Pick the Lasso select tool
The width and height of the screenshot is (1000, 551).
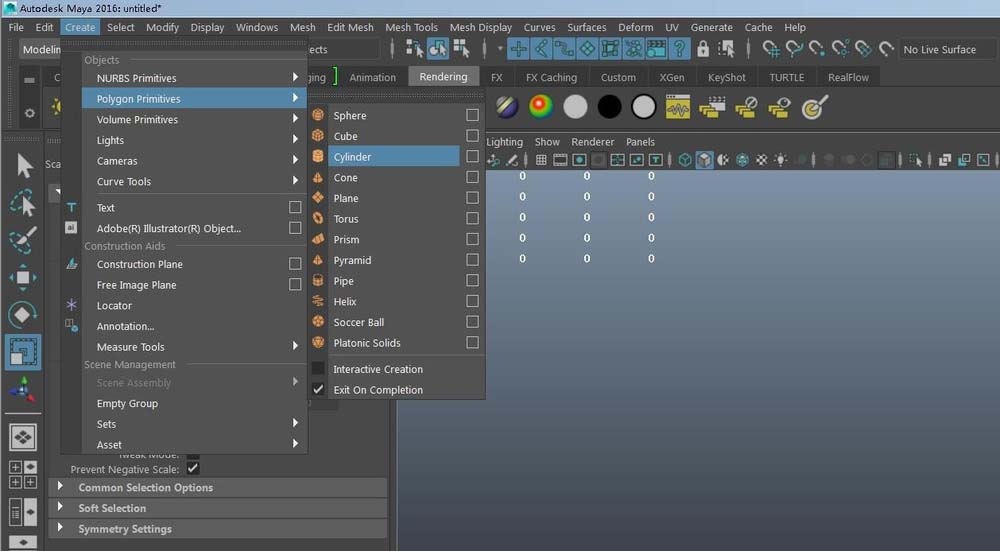(23, 204)
